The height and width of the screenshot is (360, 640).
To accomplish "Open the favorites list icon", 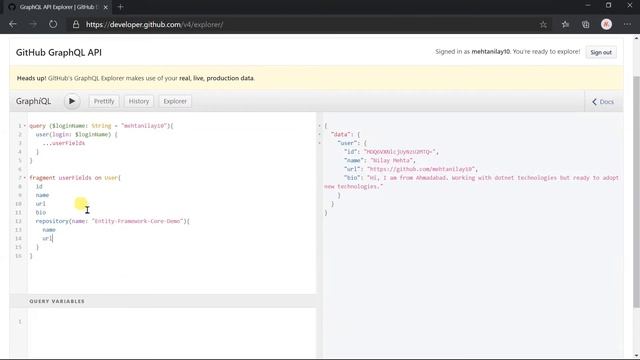I will pos(565,24).
